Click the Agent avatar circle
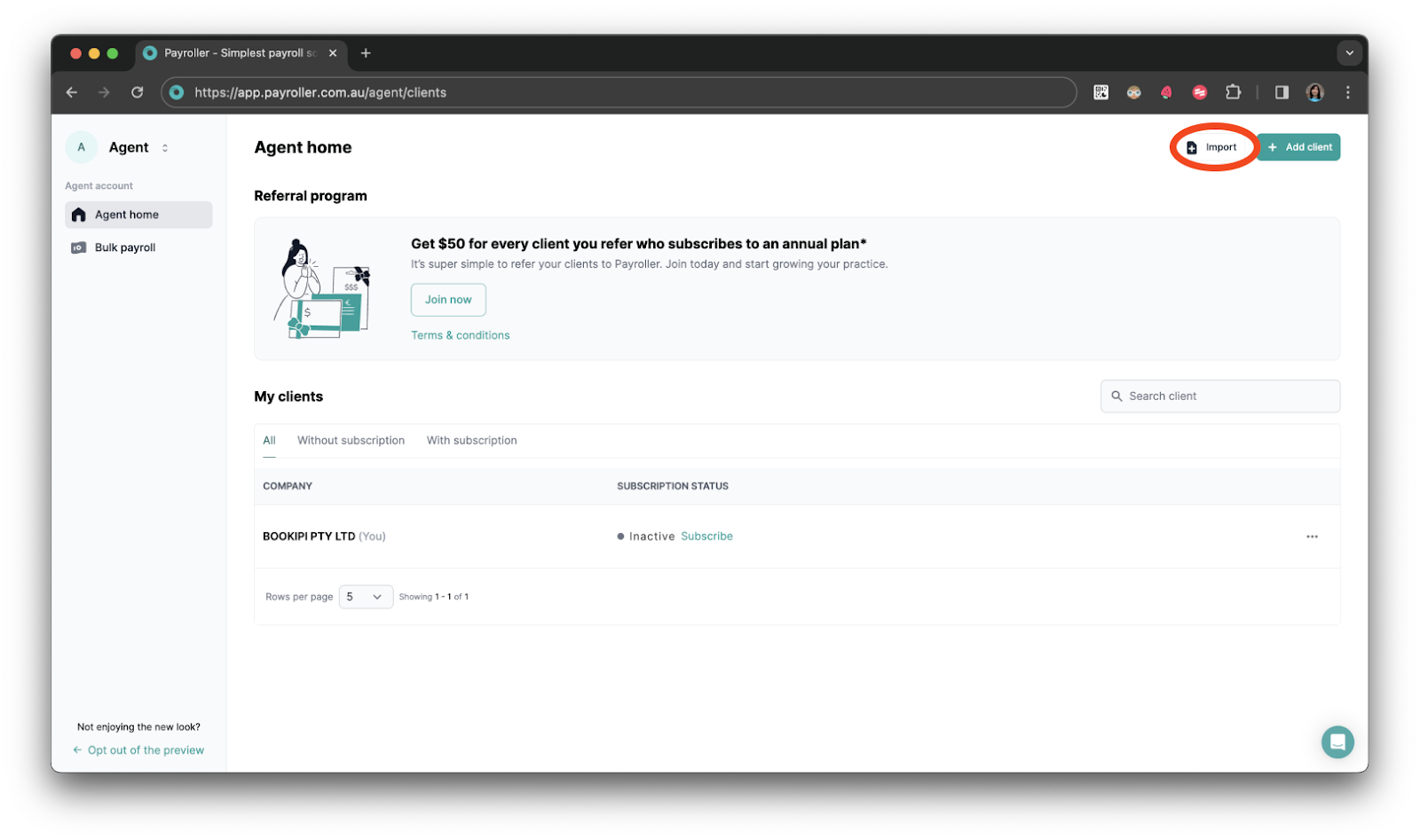The width and height of the screenshot is (1420, 840). tap(82, 147)
